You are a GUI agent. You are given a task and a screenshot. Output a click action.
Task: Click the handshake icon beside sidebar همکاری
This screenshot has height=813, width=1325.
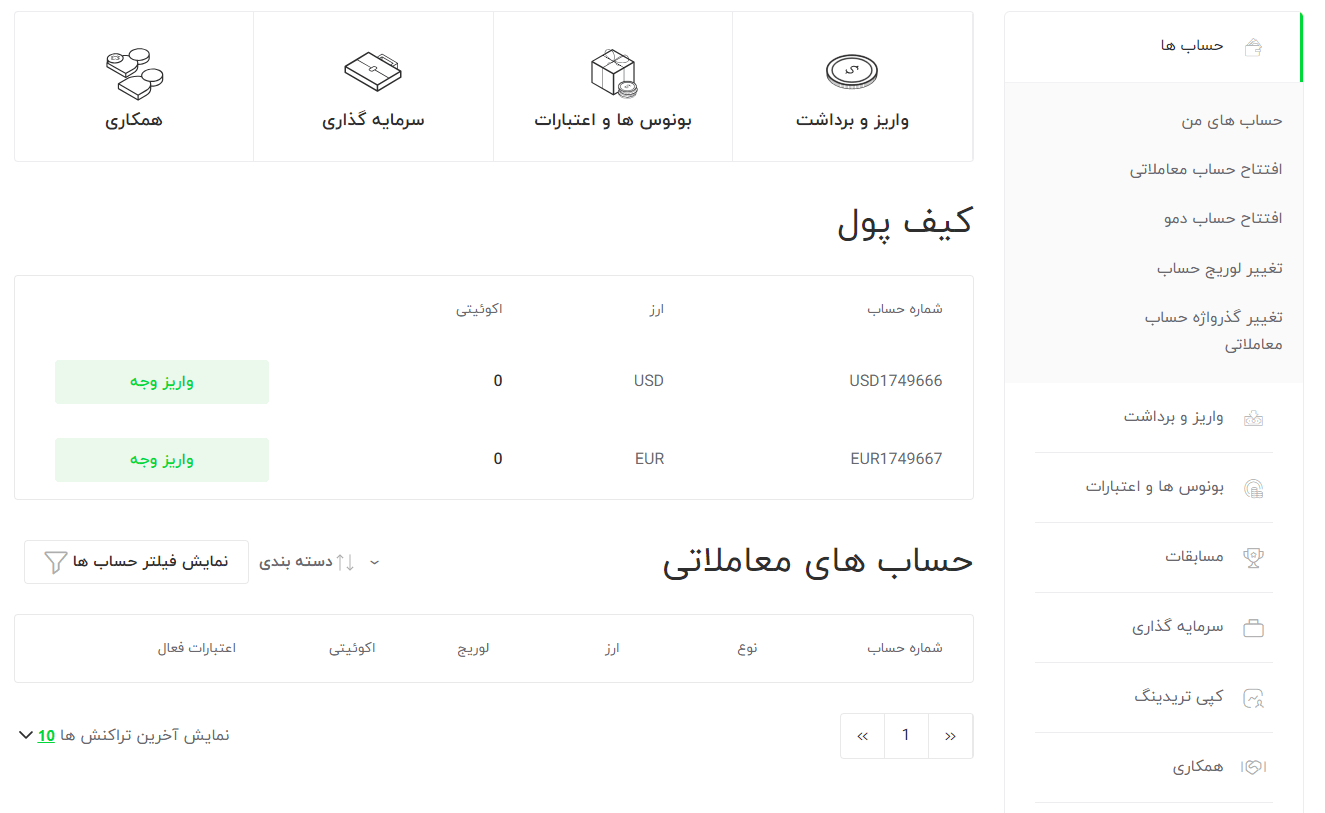(1253, 767)
